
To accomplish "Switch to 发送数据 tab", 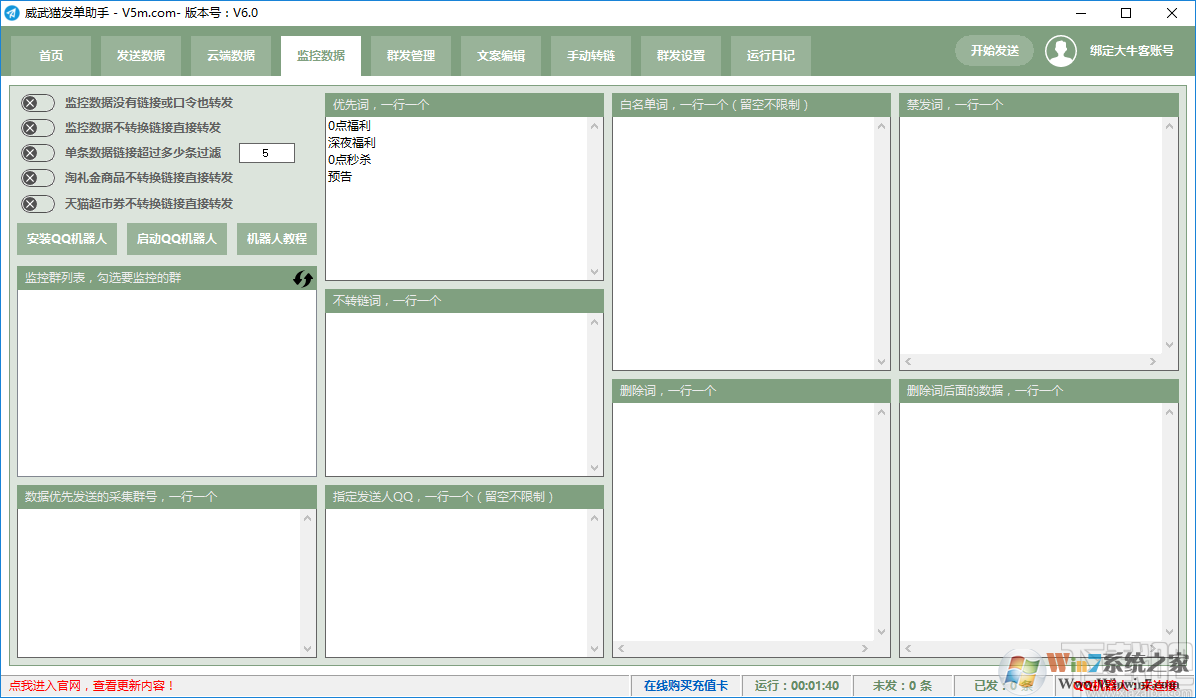I will [x=141, y=56].
